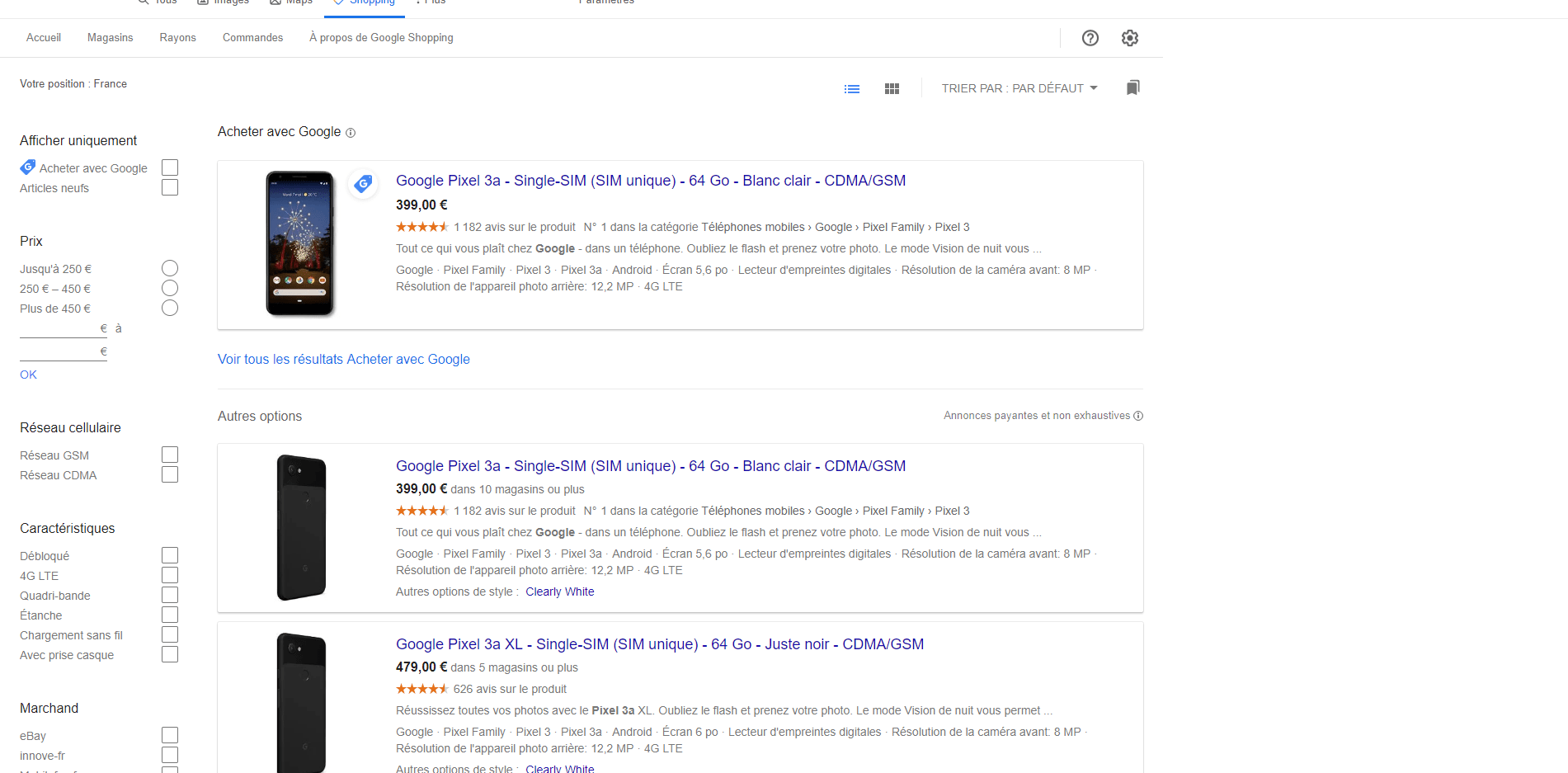Click OK to apply price range
The image size is (1568, 773).
(x=28, y=375)
